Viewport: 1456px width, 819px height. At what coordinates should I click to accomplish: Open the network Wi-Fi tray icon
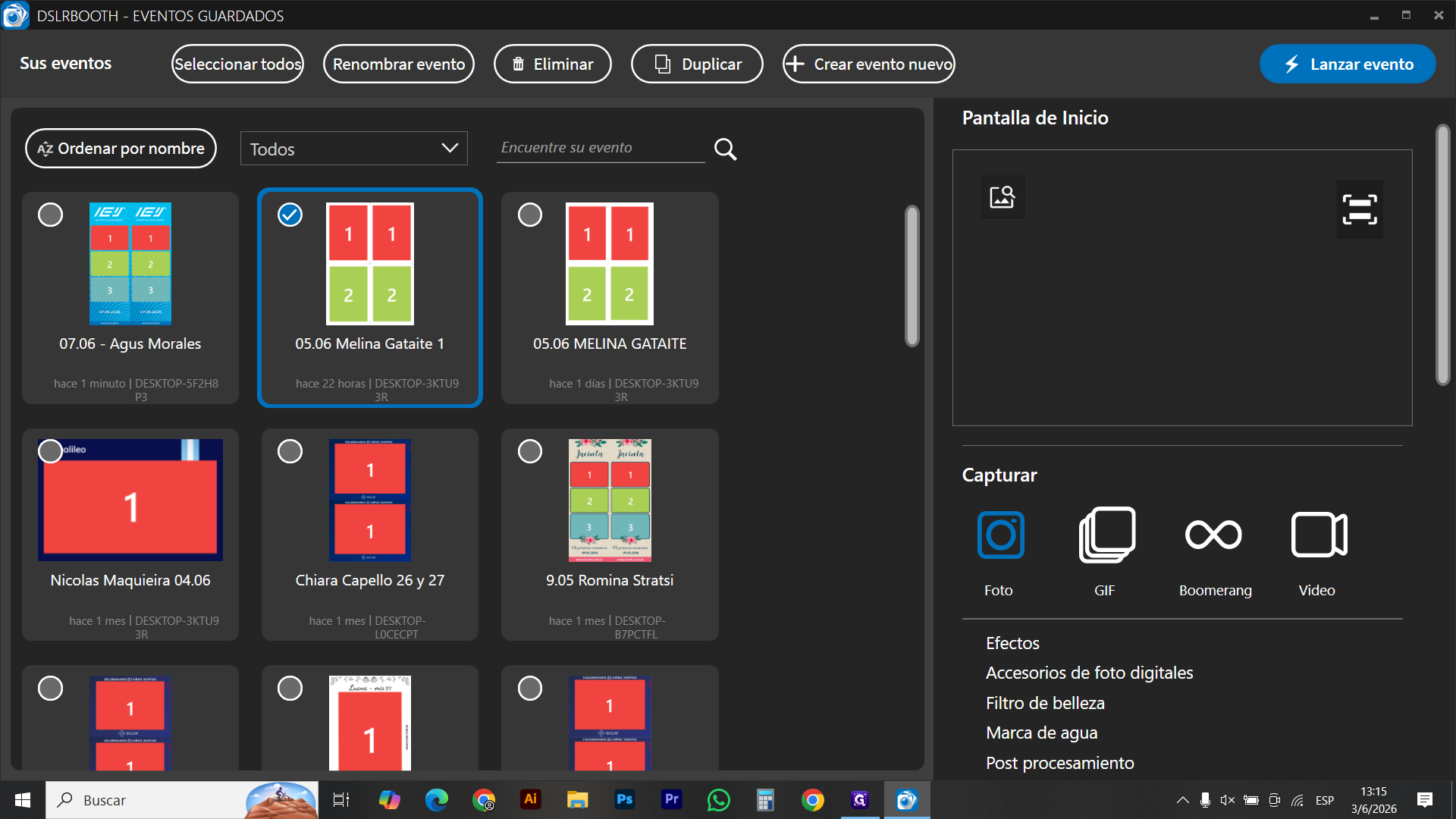[x=1298, y=800]
